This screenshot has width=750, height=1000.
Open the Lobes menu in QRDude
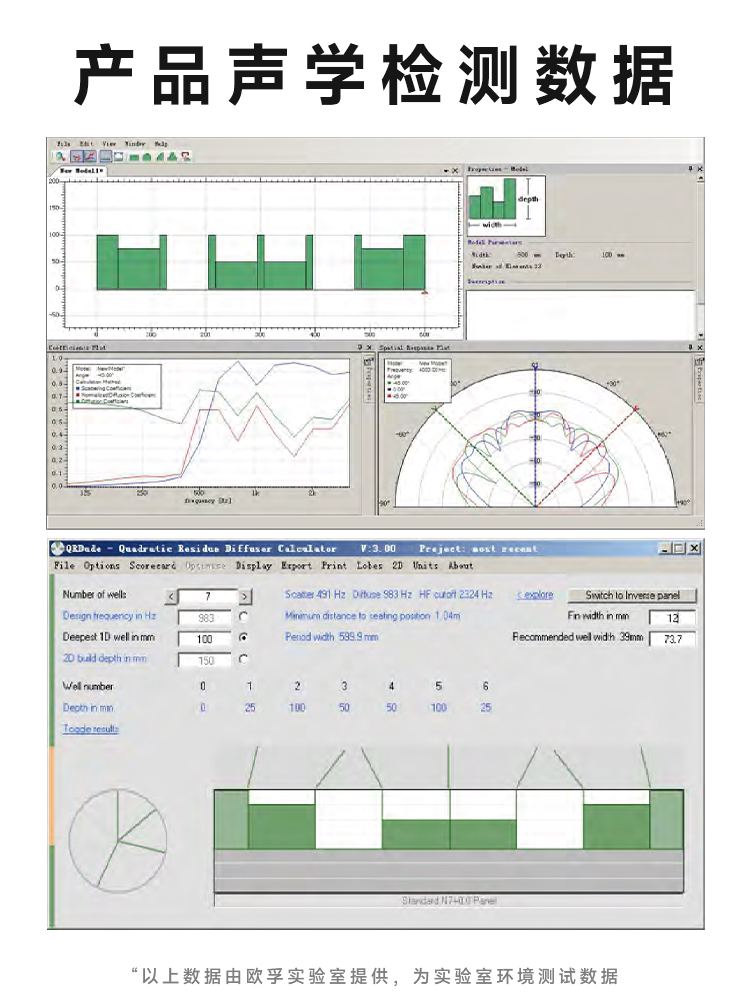(x=369, y=566)
